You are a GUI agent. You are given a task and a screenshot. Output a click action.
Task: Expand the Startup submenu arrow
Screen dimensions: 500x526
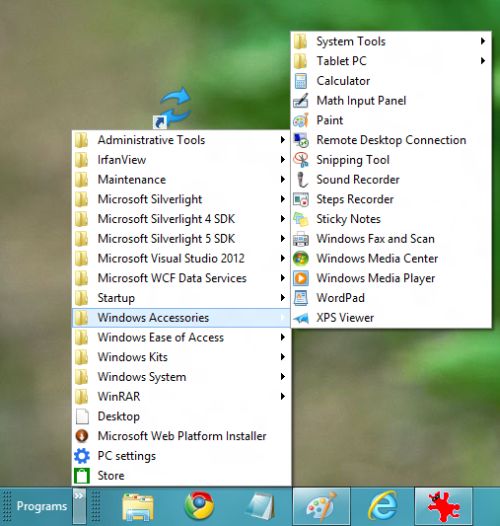[283, 298]
